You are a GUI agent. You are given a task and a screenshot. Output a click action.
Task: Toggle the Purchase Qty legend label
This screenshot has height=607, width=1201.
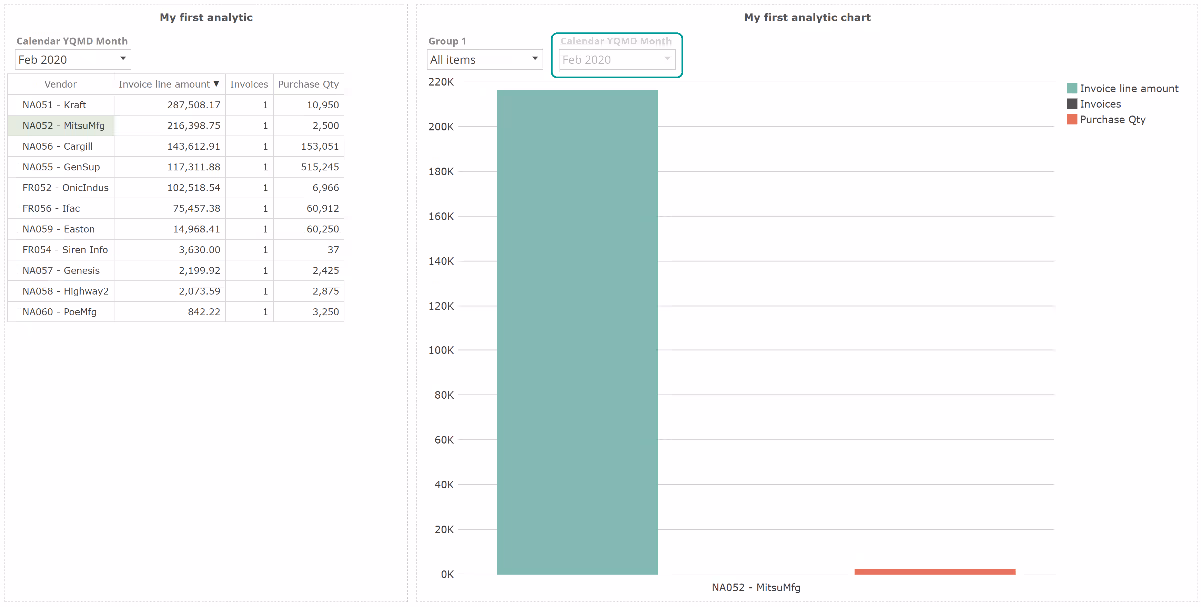coord(1112,120)
